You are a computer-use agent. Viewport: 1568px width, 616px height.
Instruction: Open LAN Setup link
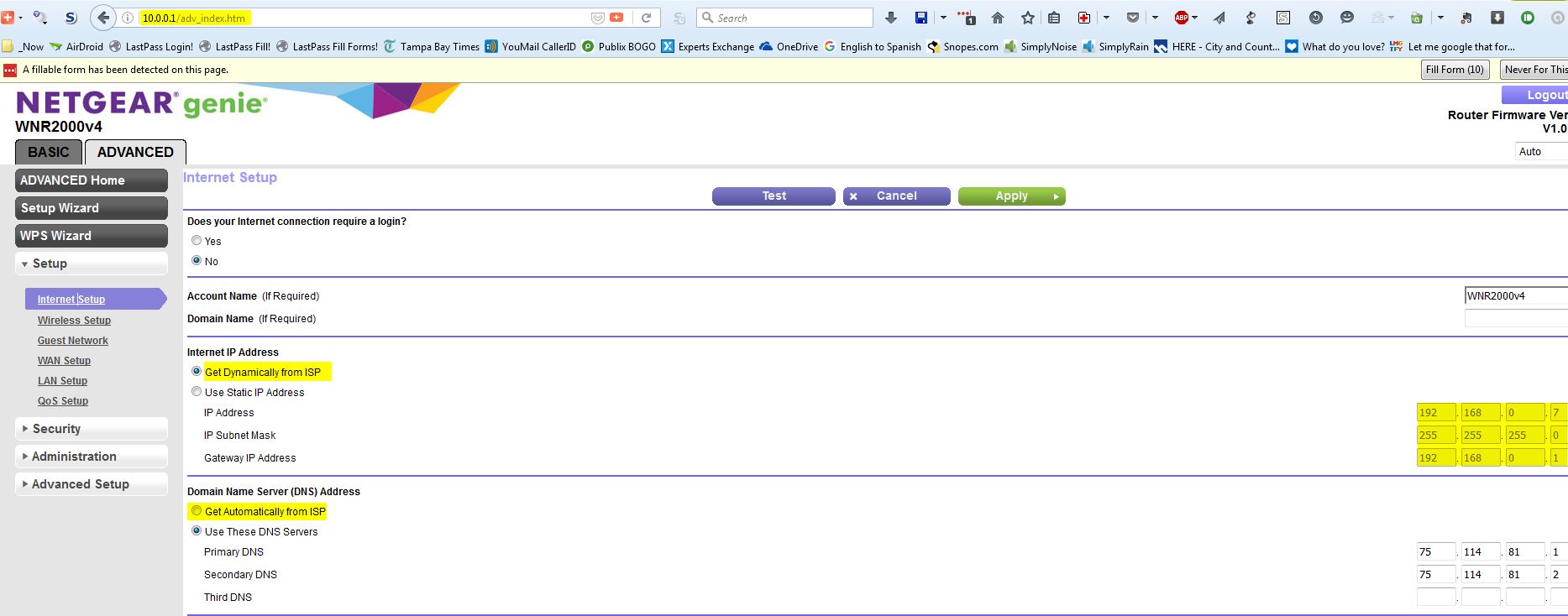62,381
